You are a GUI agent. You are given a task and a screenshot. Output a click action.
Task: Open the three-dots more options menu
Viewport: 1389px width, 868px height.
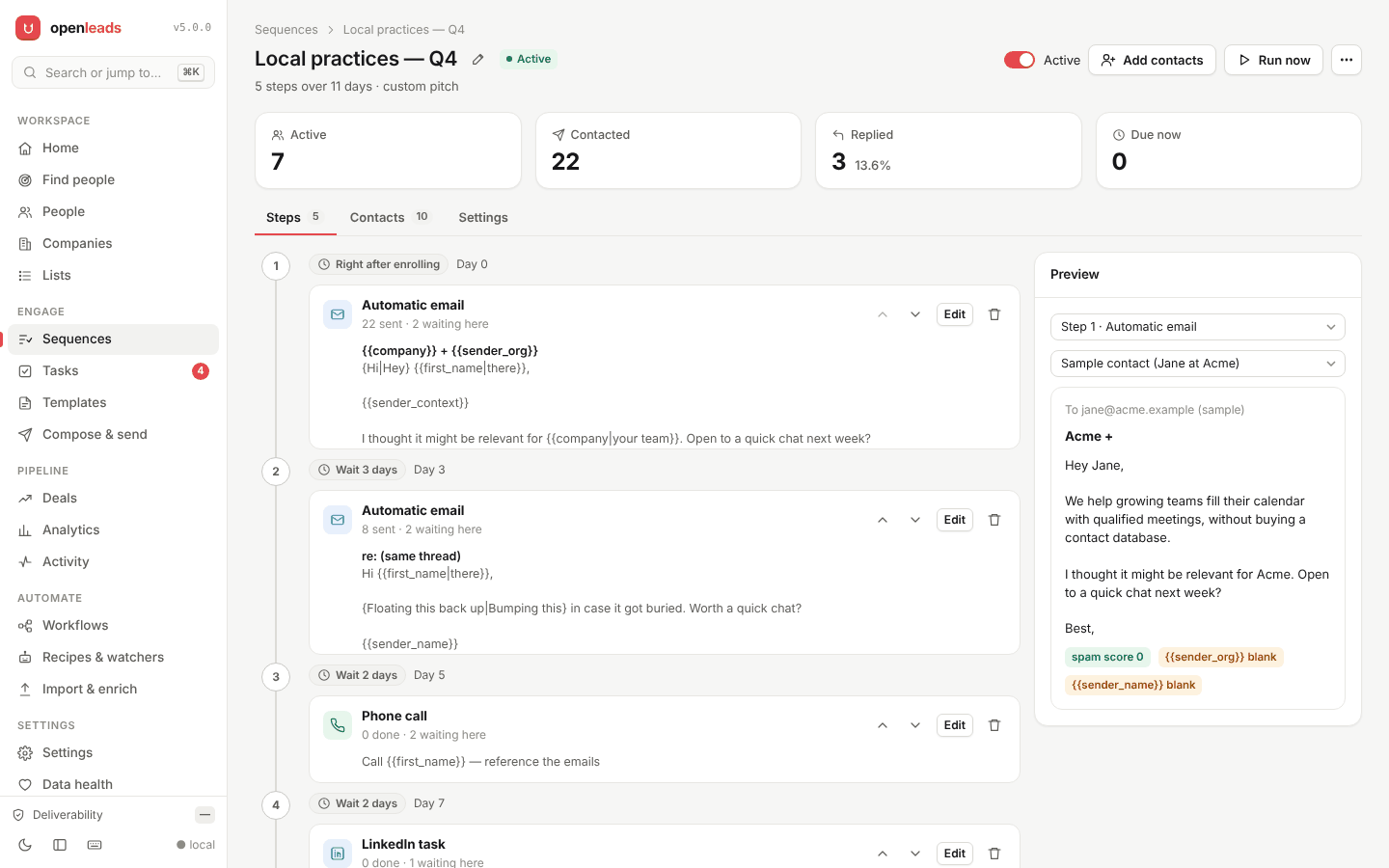point(1347,60)
